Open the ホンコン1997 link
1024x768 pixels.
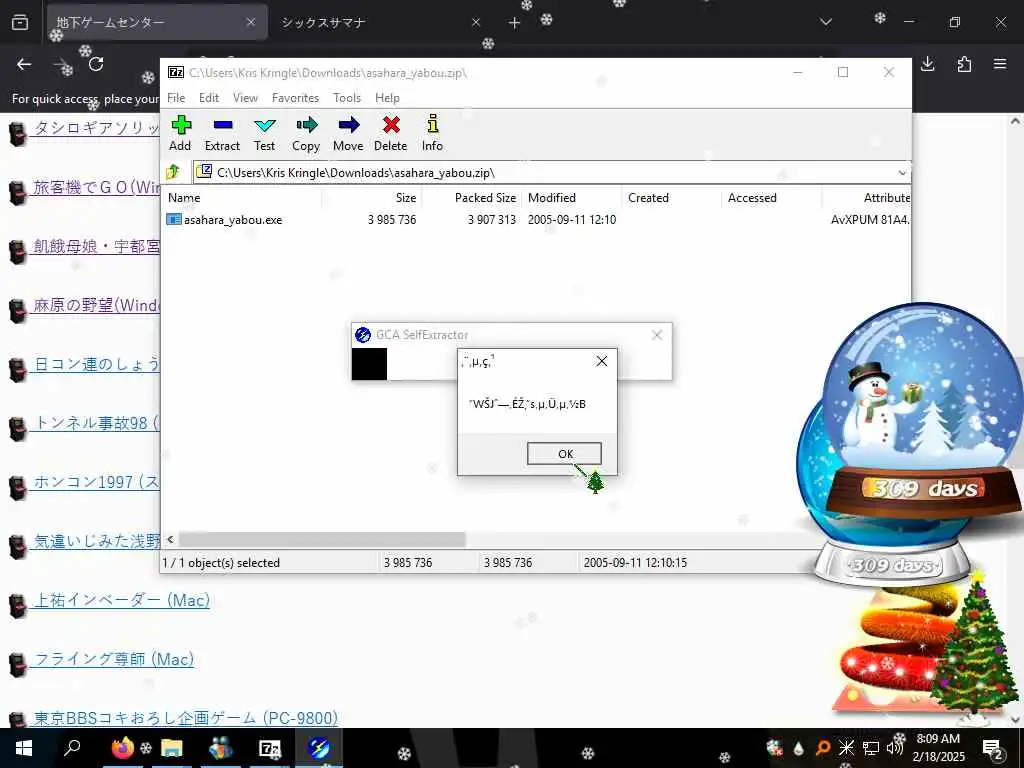pyautogui.click(x=96, y=482)
